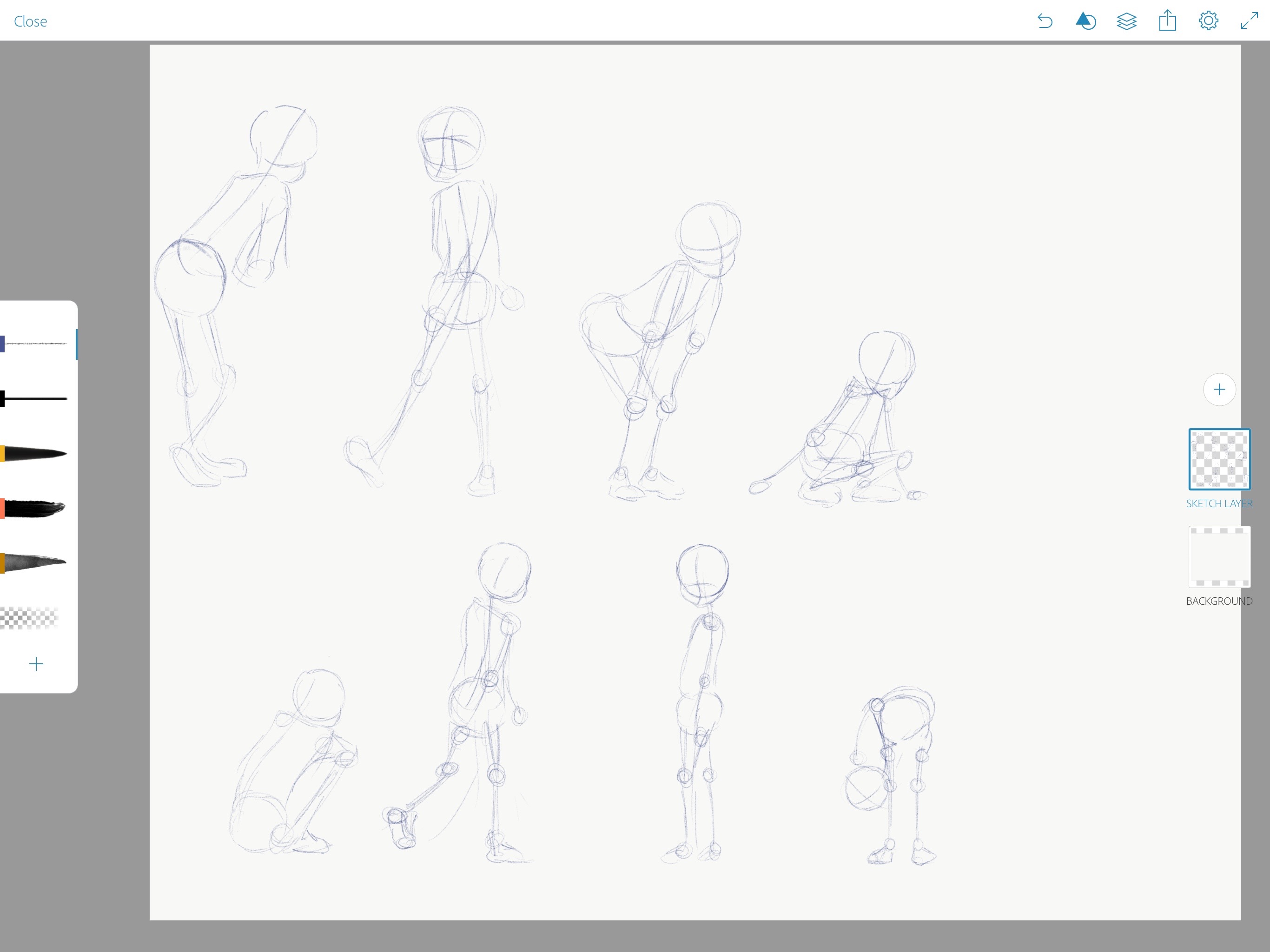This screenshot has height=952, width=1270.
Task: Select the checkered eraser tool
Action: 30,618
